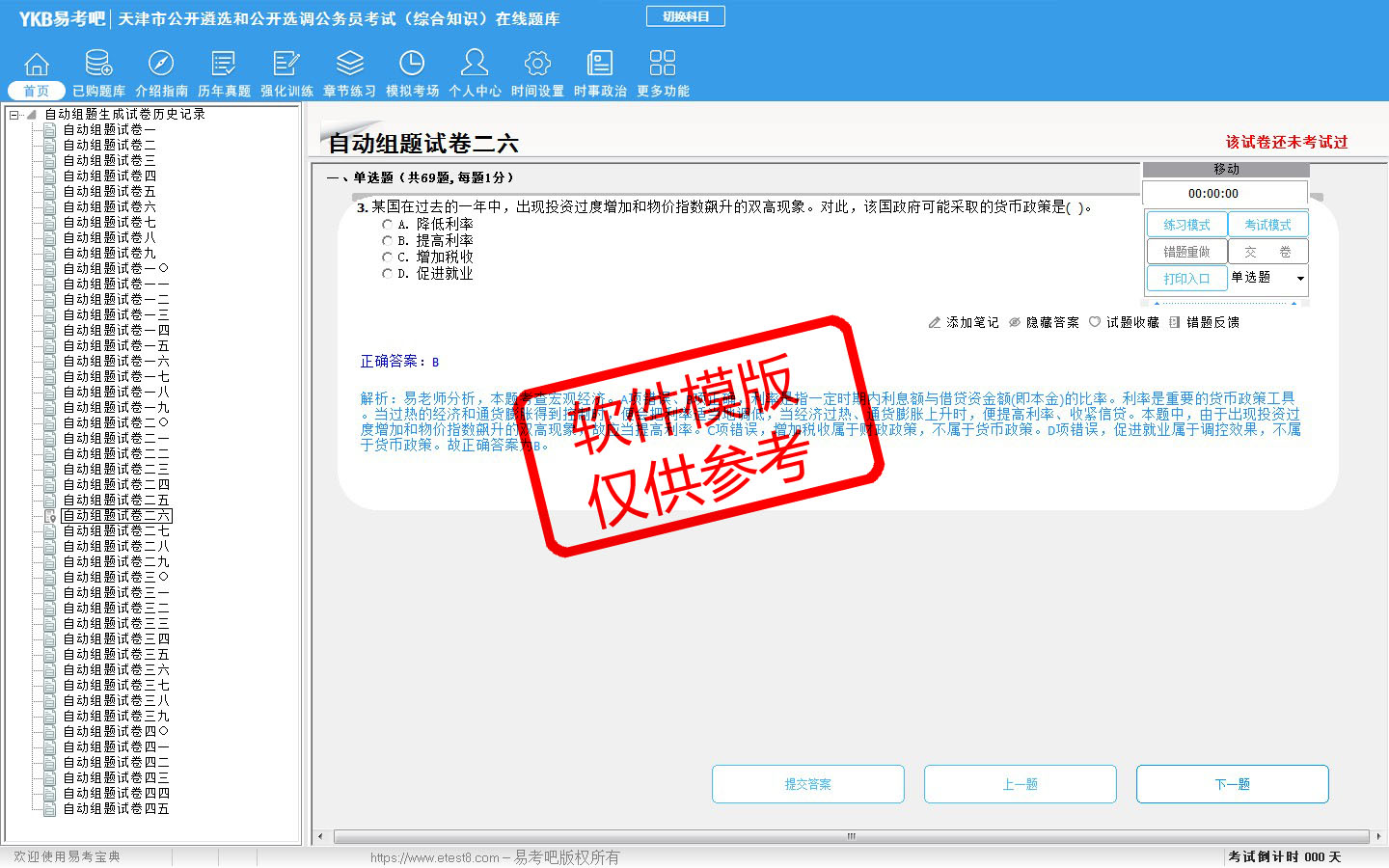Image resolution: width=1389 pixels, height=868 pixels.
Task: Select answer option A 降低利率
Action: click(388, 225)
